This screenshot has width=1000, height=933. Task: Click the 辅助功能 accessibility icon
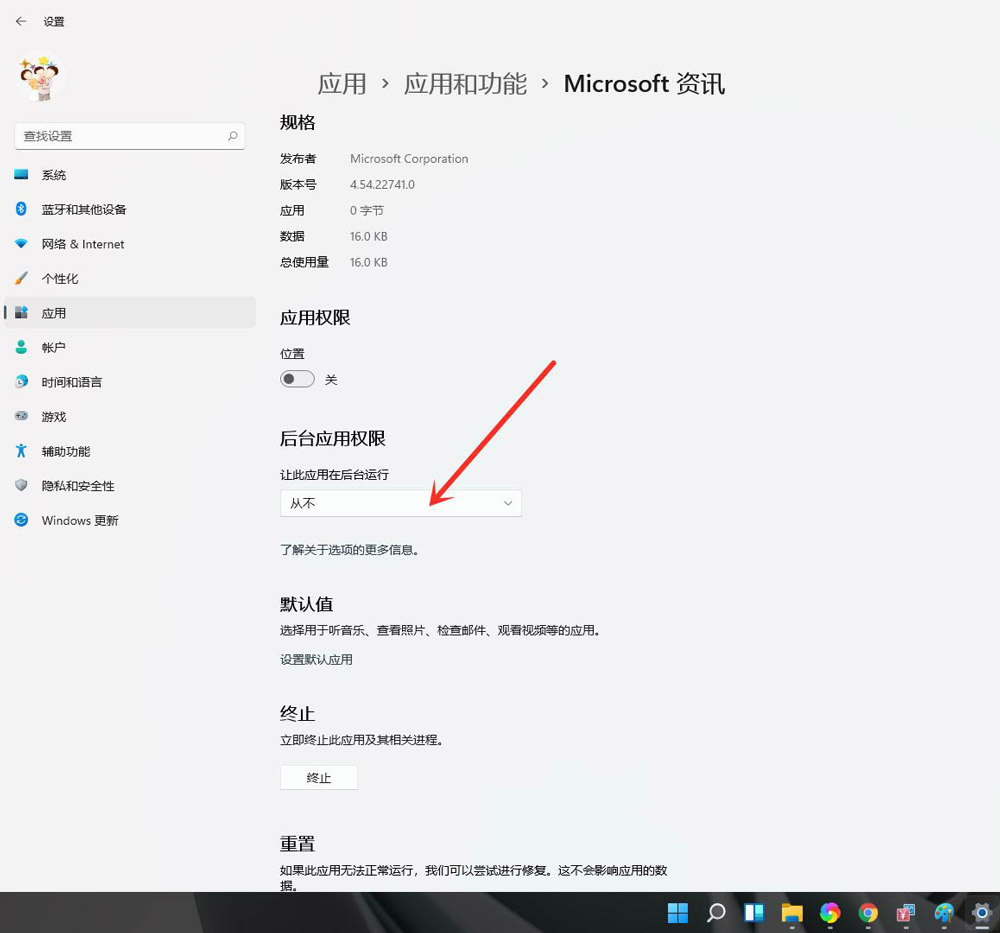21,451
